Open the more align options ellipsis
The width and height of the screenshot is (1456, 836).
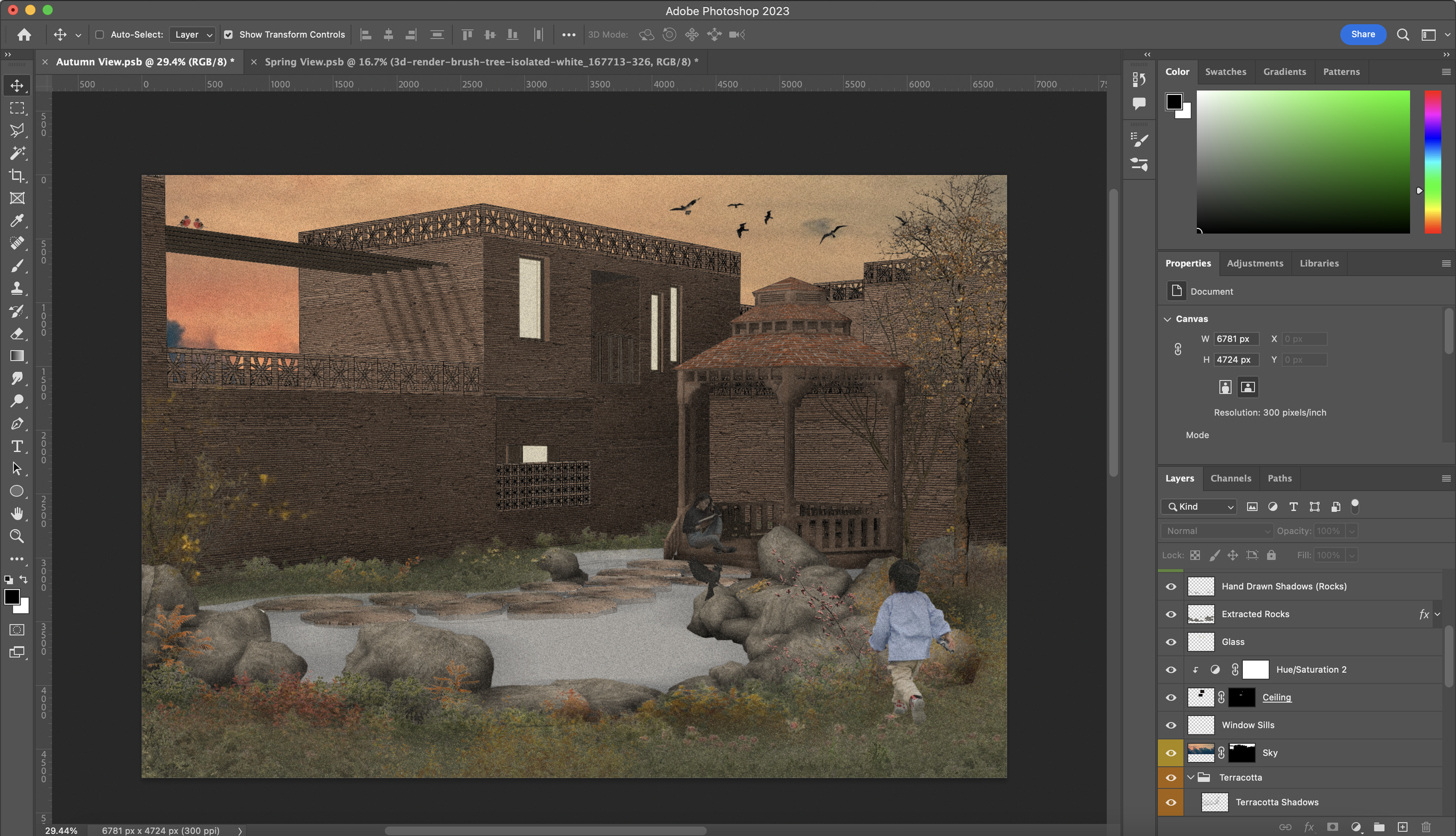(x=568, y=34)
